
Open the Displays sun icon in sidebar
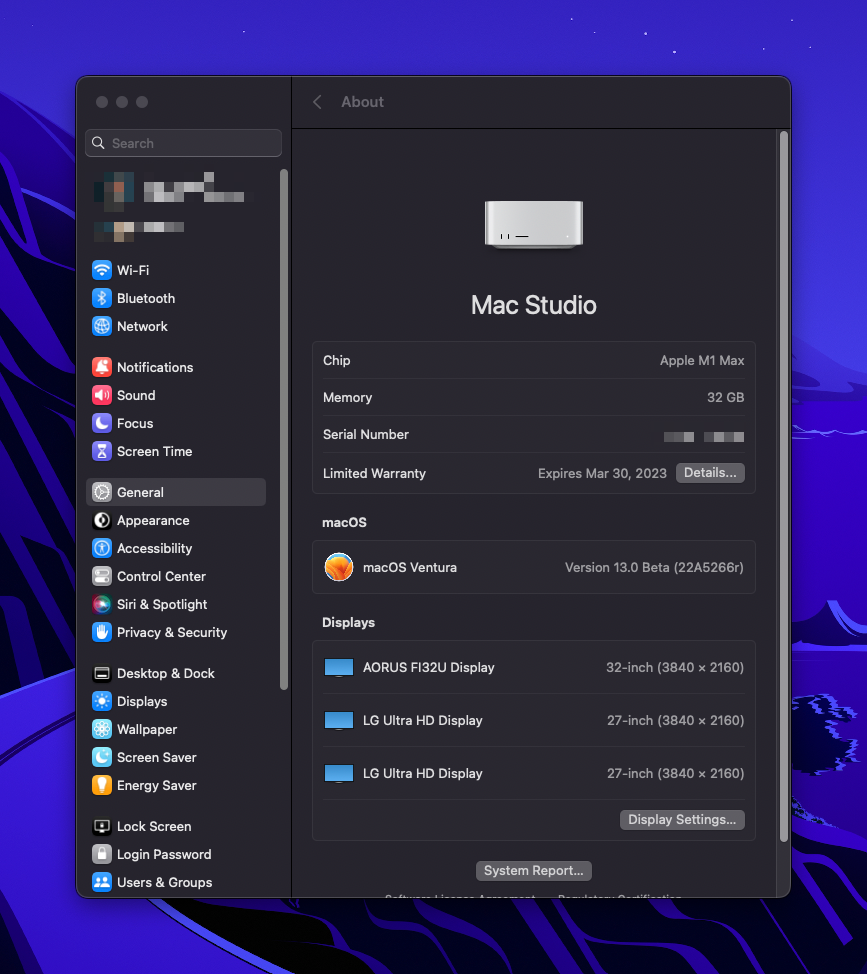pyautogui.click(x=102, y=701)
